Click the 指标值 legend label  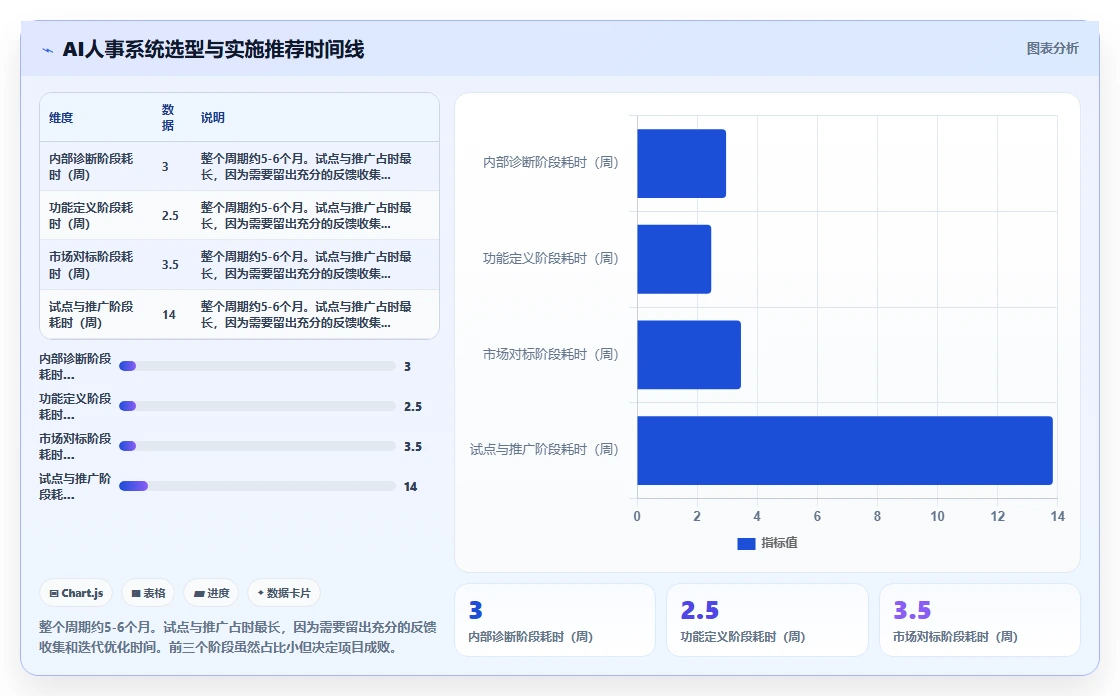pos(779,543)
